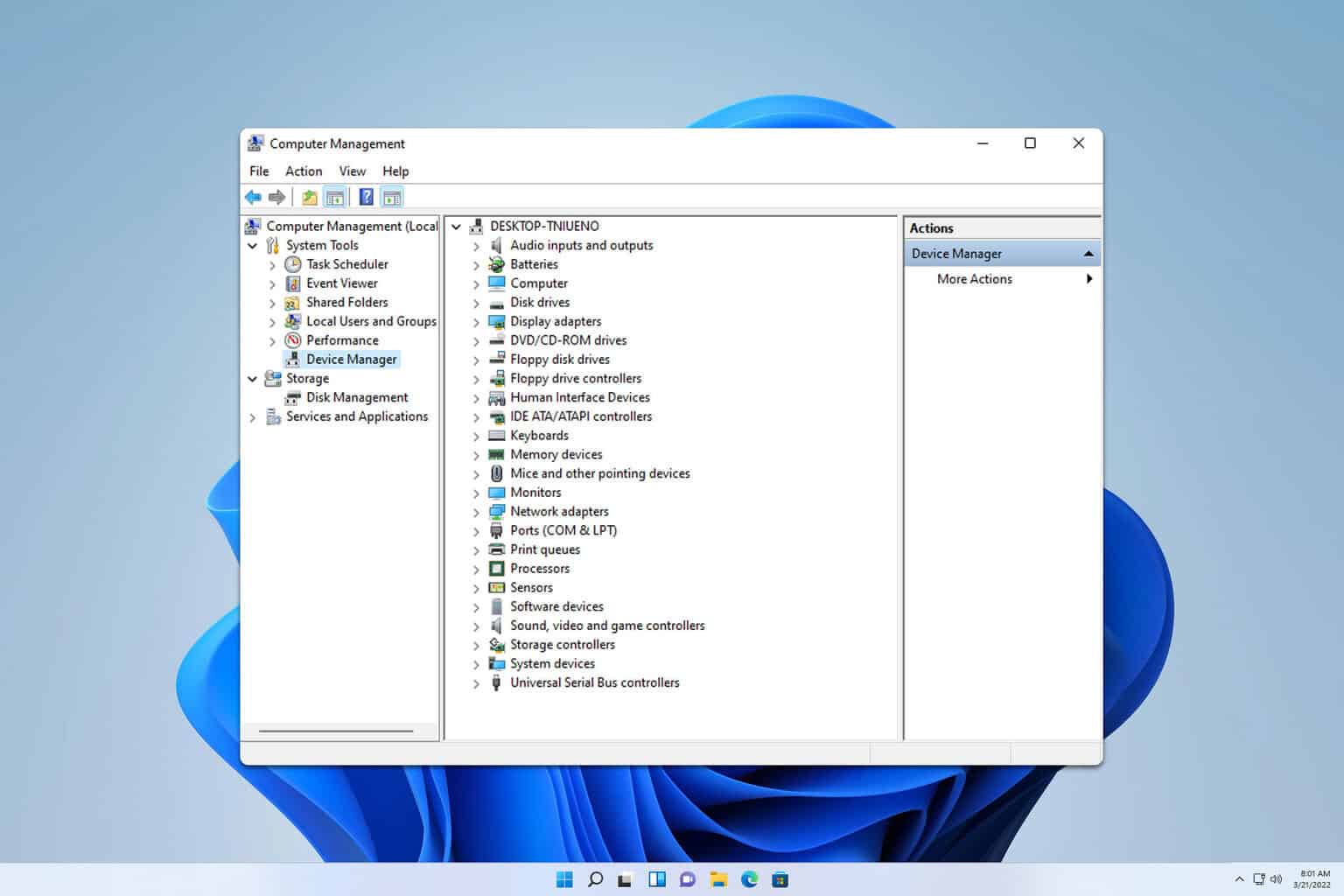Click the Event Viewer icon
The height and width of the screenshot is (896, 1344).
pyautogui.click(x=293, y=283)
